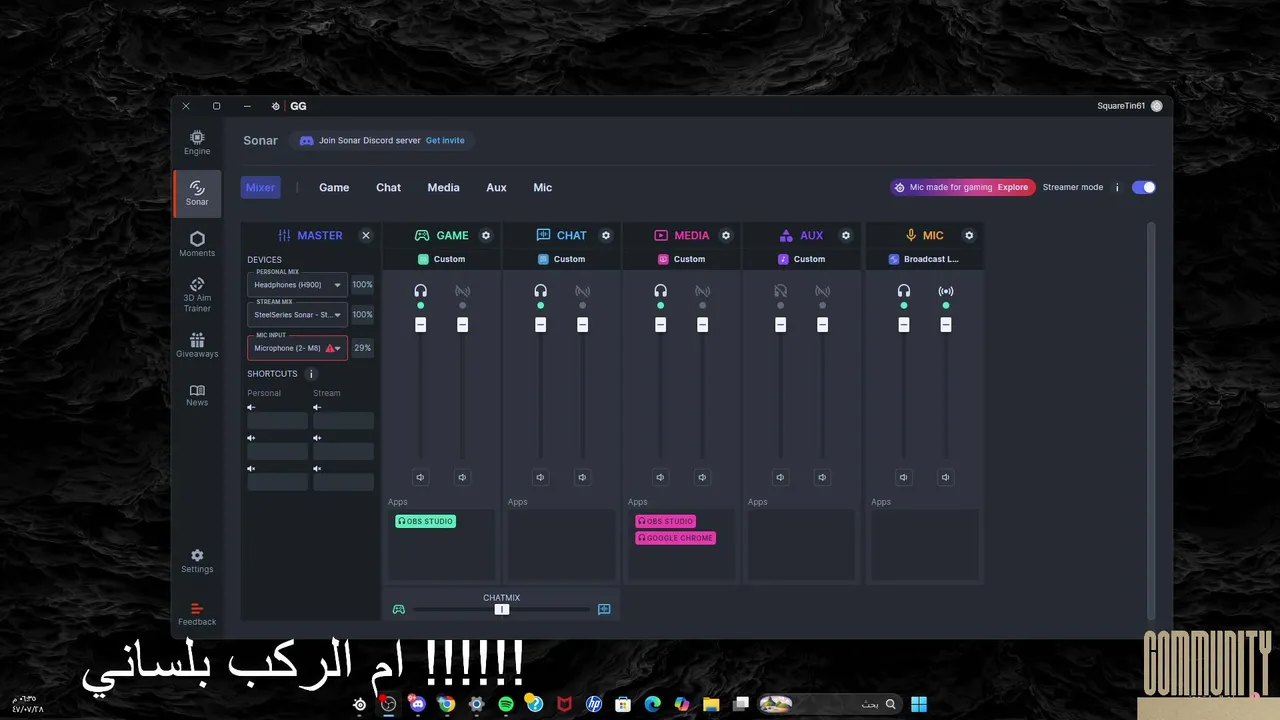Click the Shortcuts info icon
1280x720 pixels.
click(311, 374)
